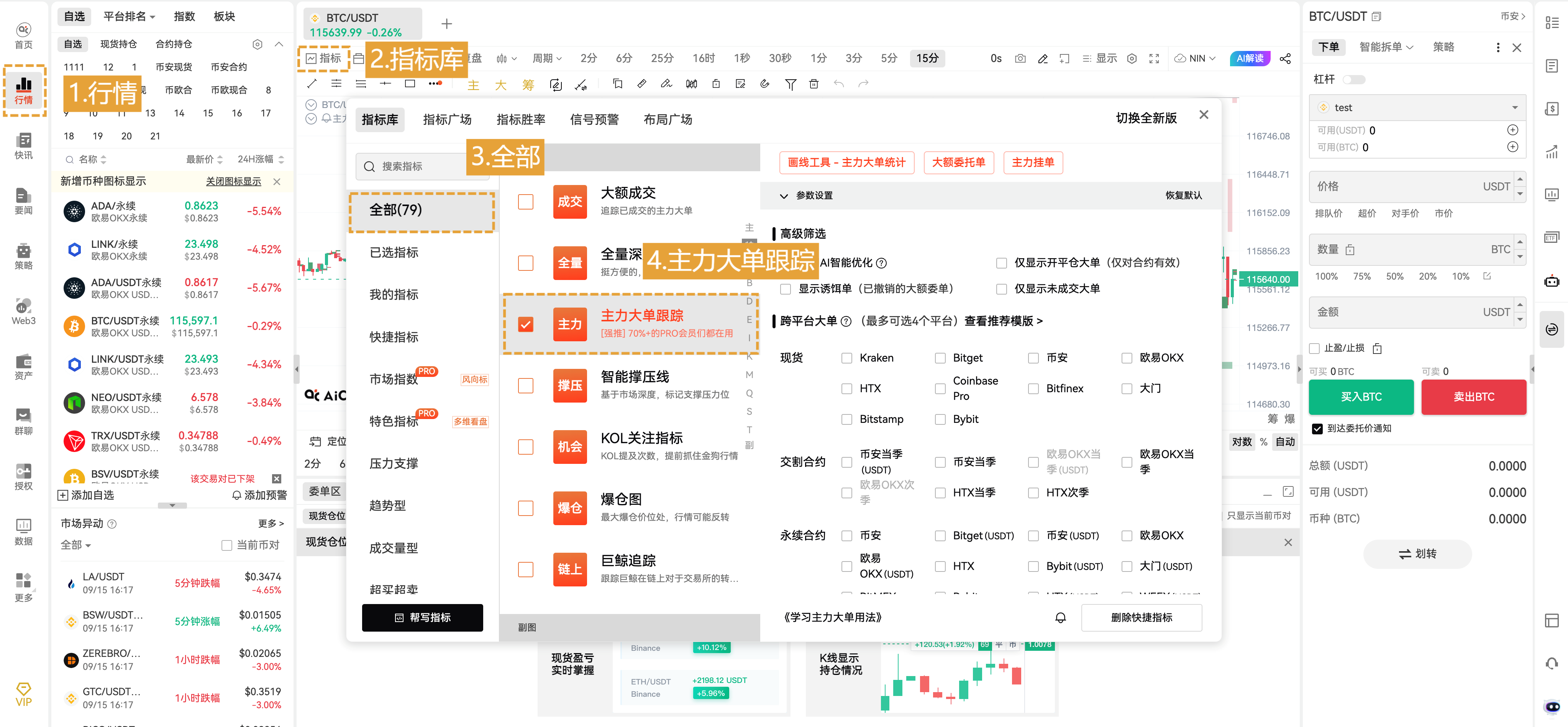Click the redo arrow in drawing toolbar
Viewport: 1568px width, 727px height.
863,84
